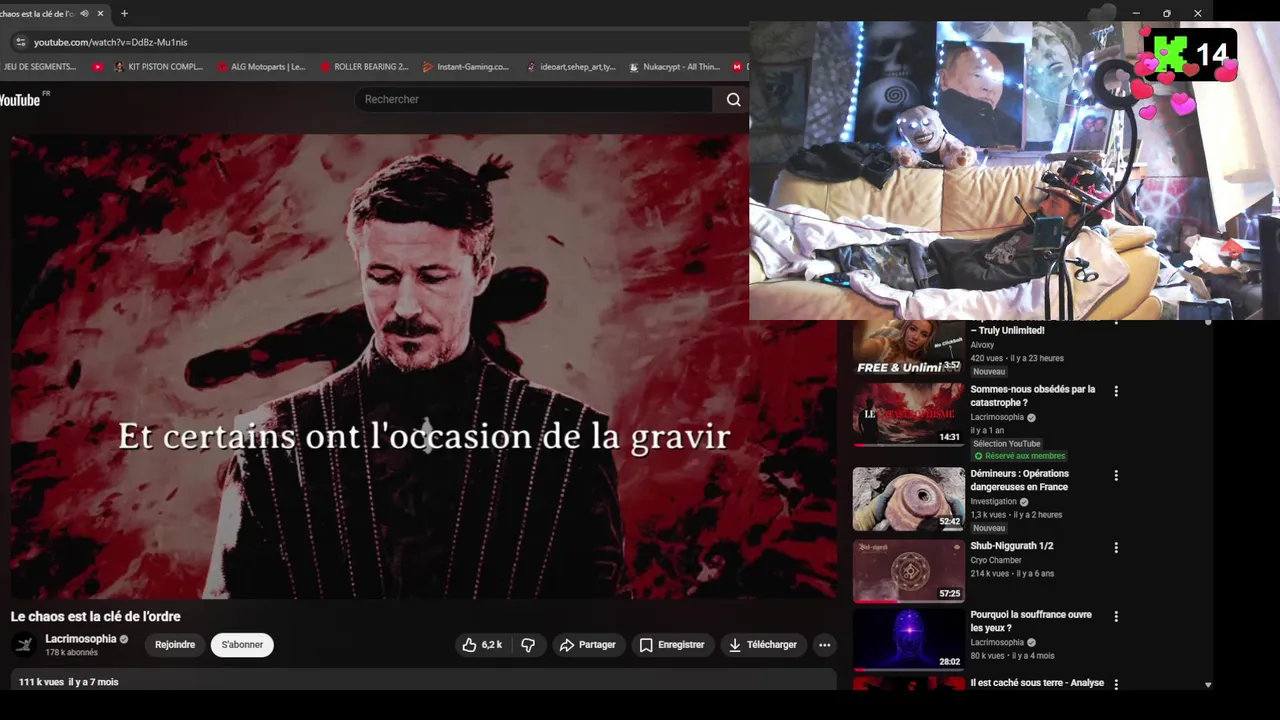Click title Démineurs : Opérations dangereuses en France
1280x720 pixels.
pos(1019,480)
